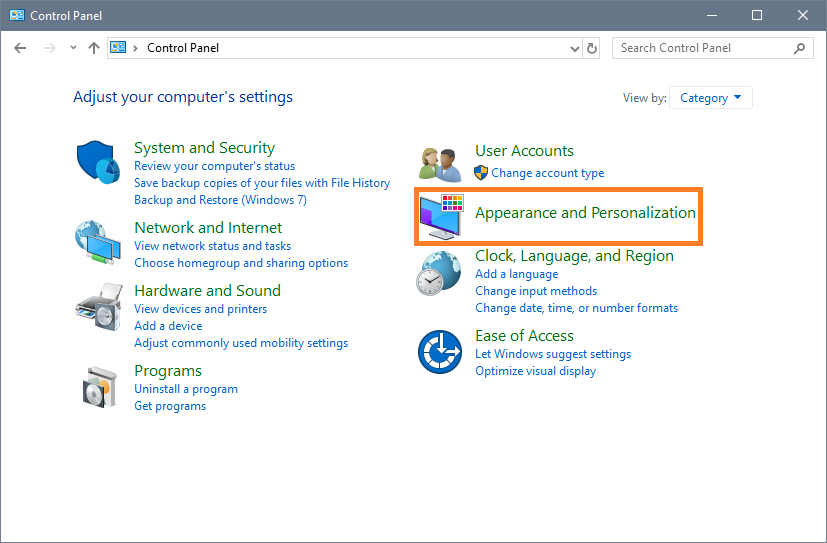The height and width of the screenshot is (543, 827).
Task: Open the User Accounts heading
Action: (524, 151)
